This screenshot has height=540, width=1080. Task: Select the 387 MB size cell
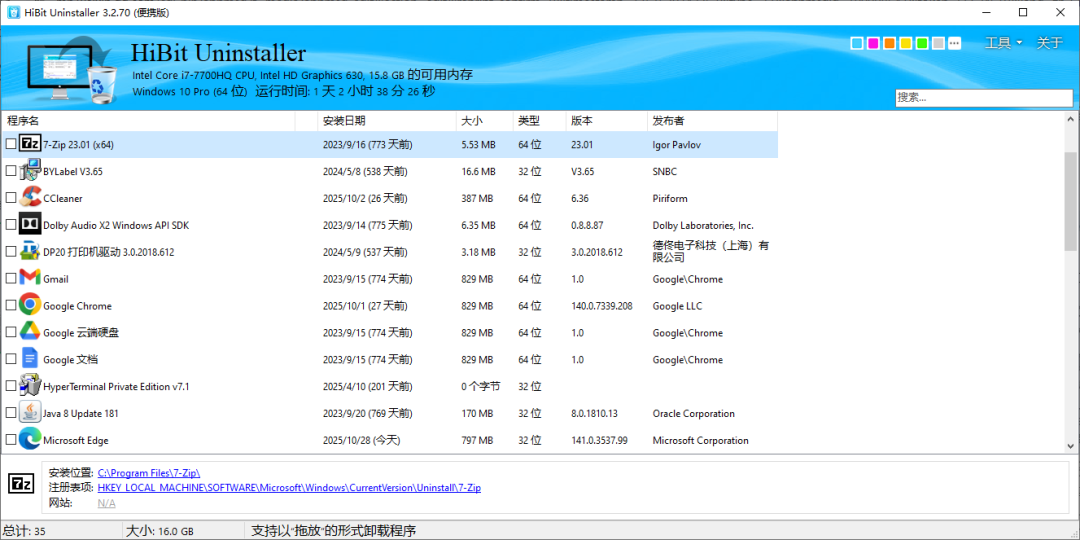[x=477, y=198]
